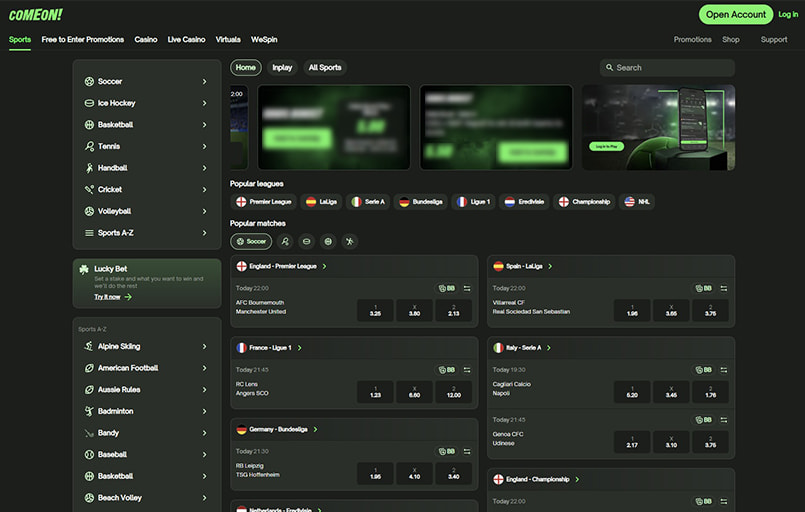
Task: Click the Open Account button
Action: tap(735, 14)
